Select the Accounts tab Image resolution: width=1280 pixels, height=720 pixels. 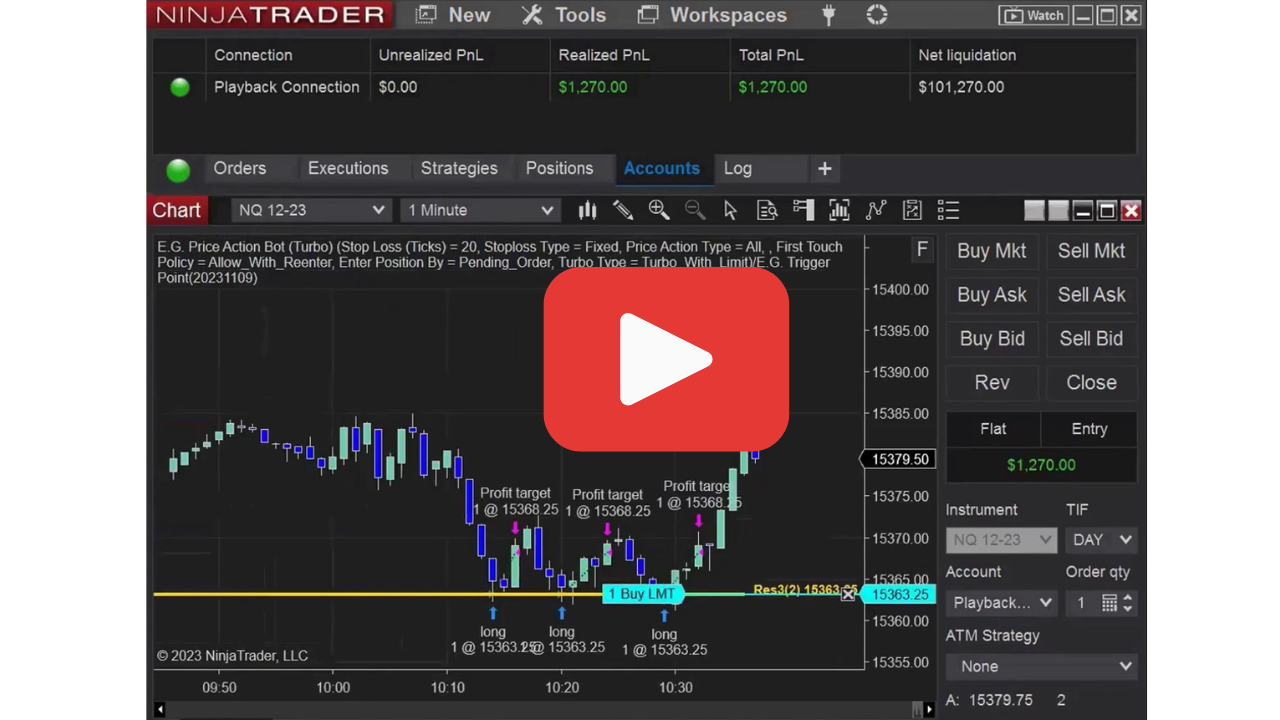[661, 168]
